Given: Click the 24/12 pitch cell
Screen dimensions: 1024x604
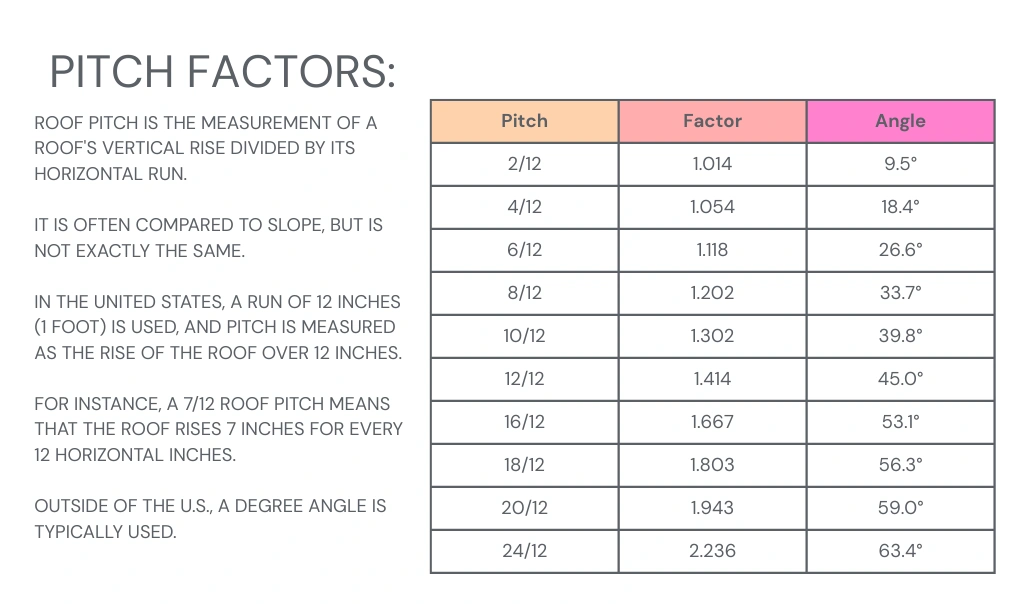Looking at the screenshot, I should point(524,551).
